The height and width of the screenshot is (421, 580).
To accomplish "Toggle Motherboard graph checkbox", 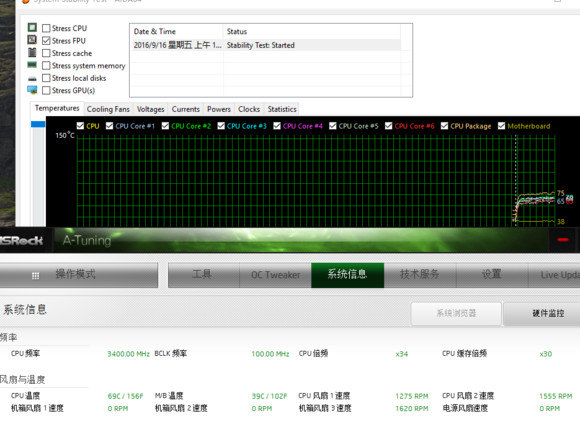I will pyautogui.click(x=502, y=126).
